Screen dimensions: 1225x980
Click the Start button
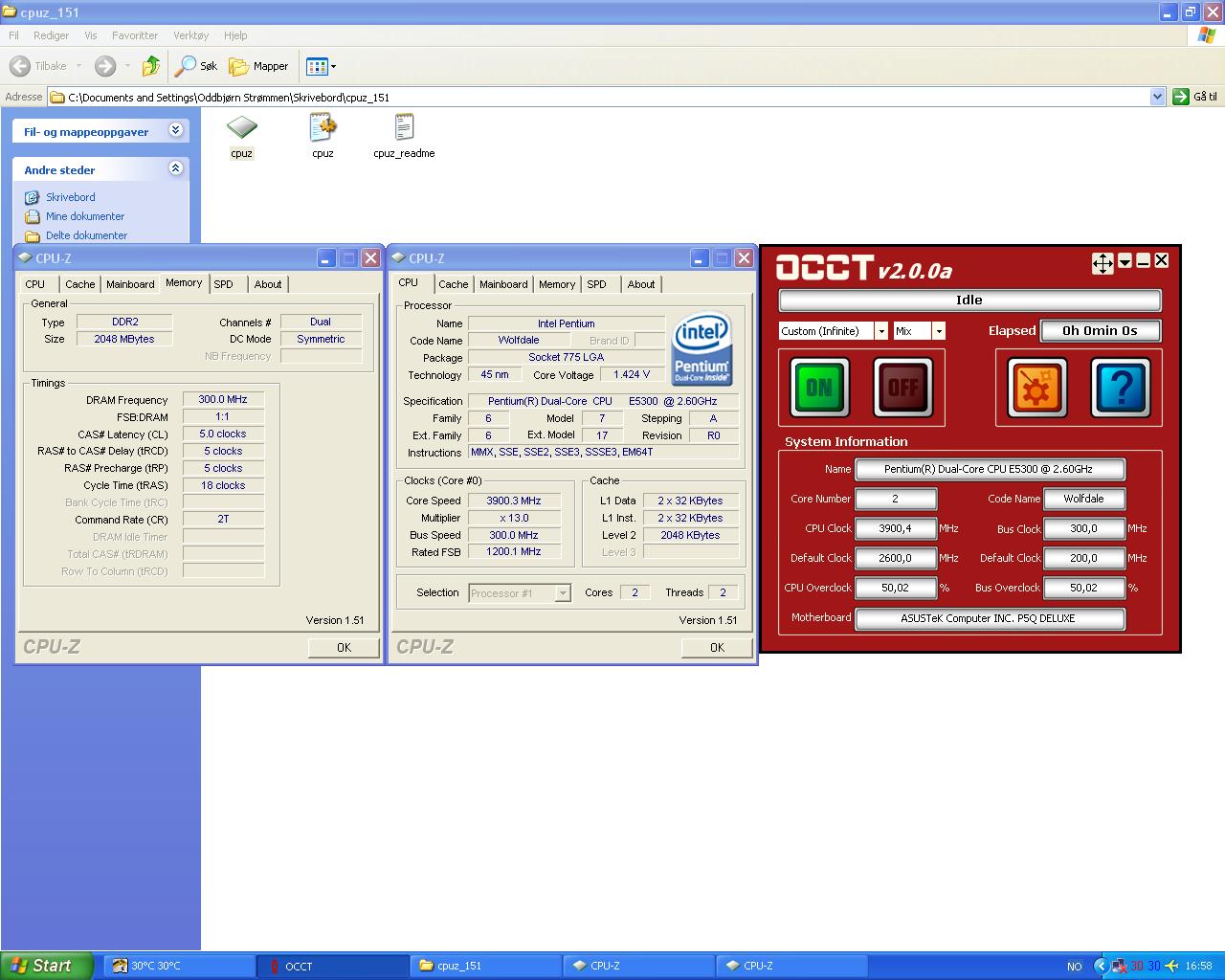click(47, 966)
